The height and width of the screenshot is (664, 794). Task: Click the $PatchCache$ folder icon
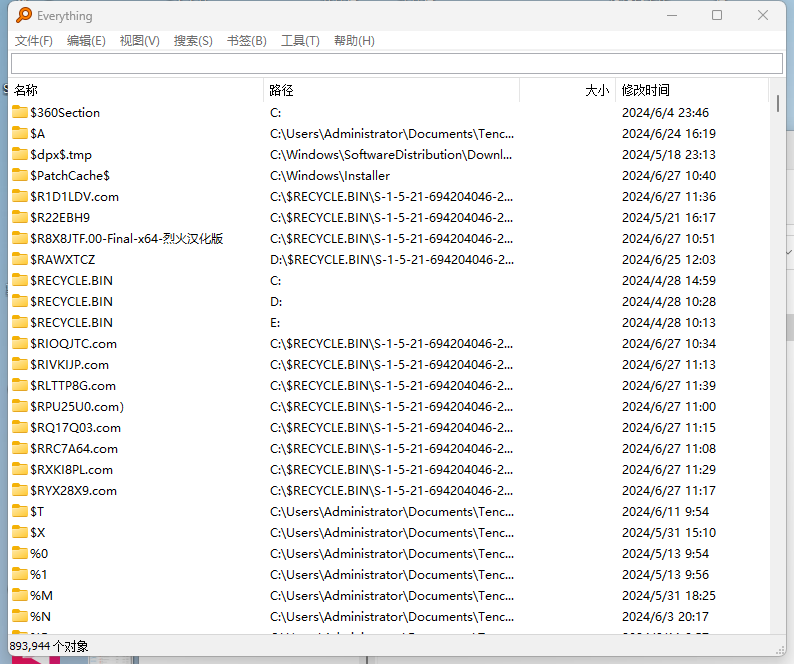point(19,175)
